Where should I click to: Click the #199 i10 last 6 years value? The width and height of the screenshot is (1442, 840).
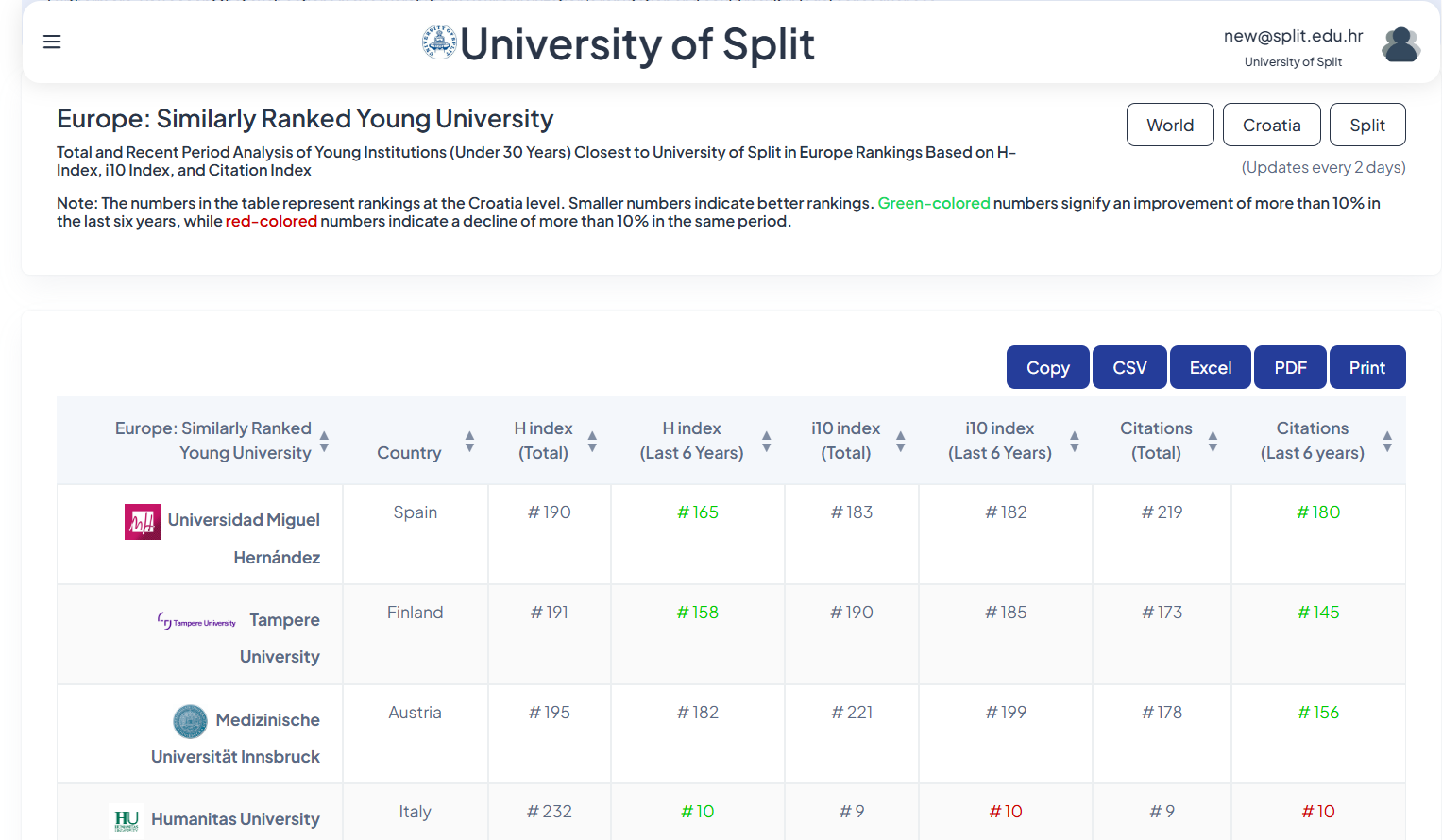point(1006,713)
